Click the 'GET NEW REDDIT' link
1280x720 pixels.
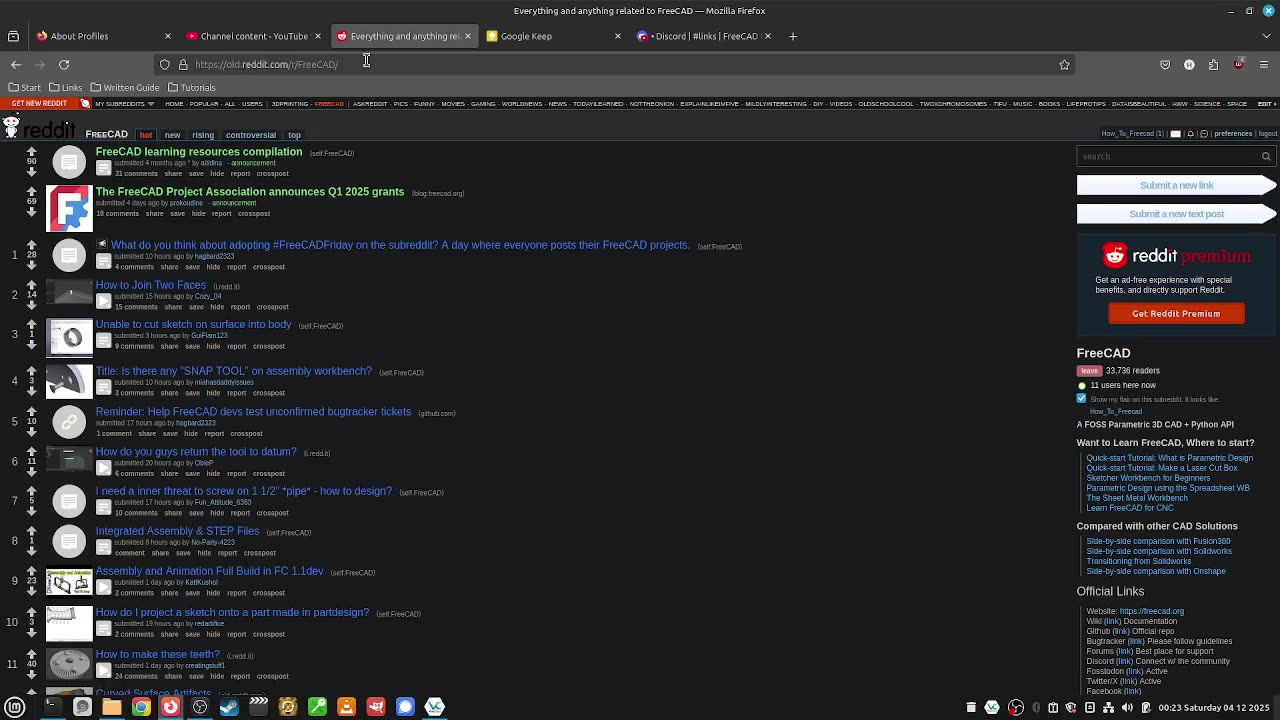click(x=39, y=104)
